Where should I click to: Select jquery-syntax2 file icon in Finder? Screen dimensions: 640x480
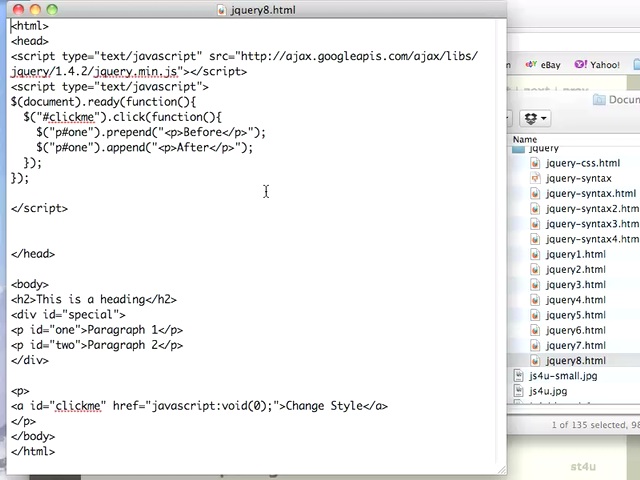pyautogui.click(x=535, y=209)
